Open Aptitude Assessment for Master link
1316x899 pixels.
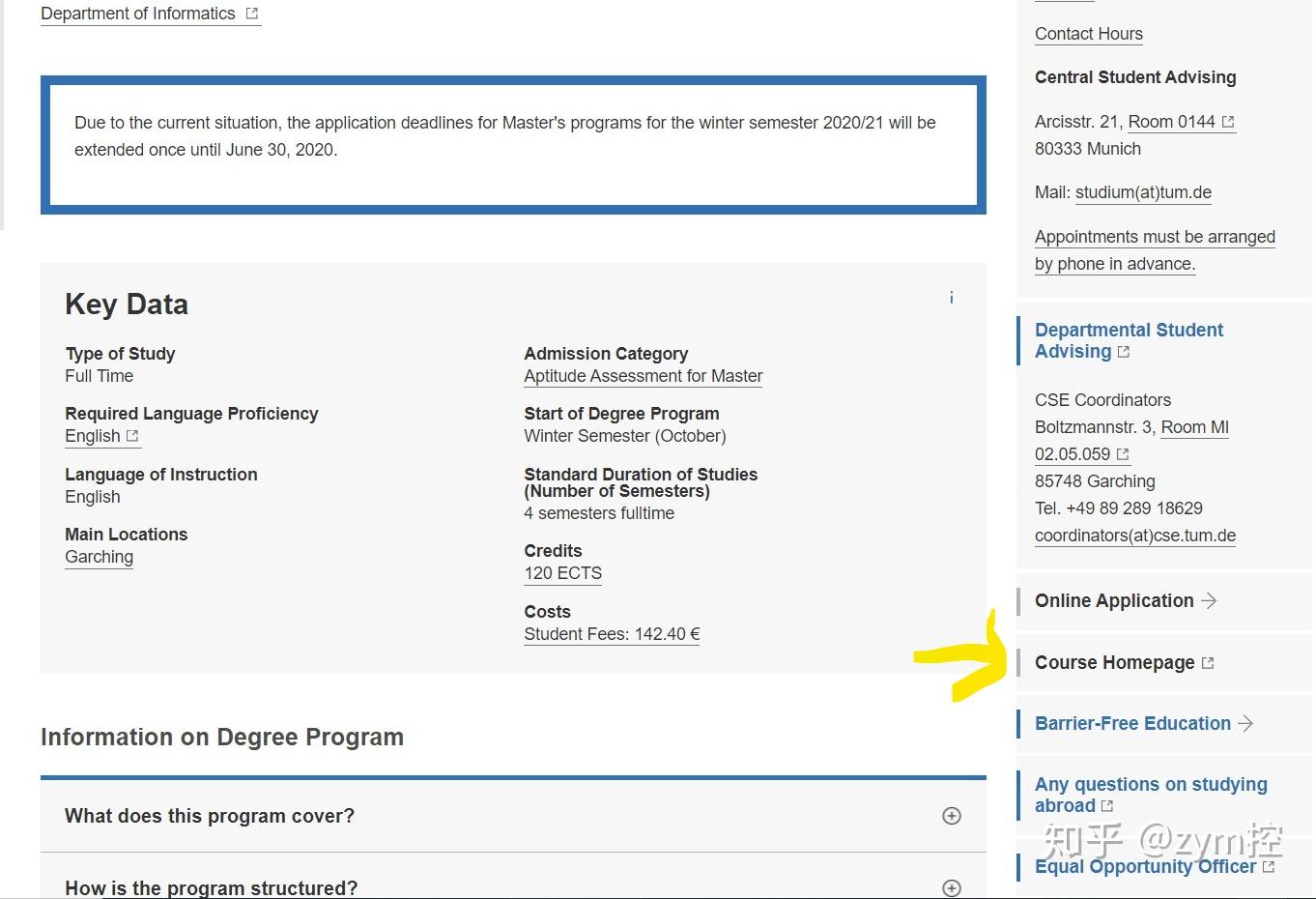coord(643,376)
